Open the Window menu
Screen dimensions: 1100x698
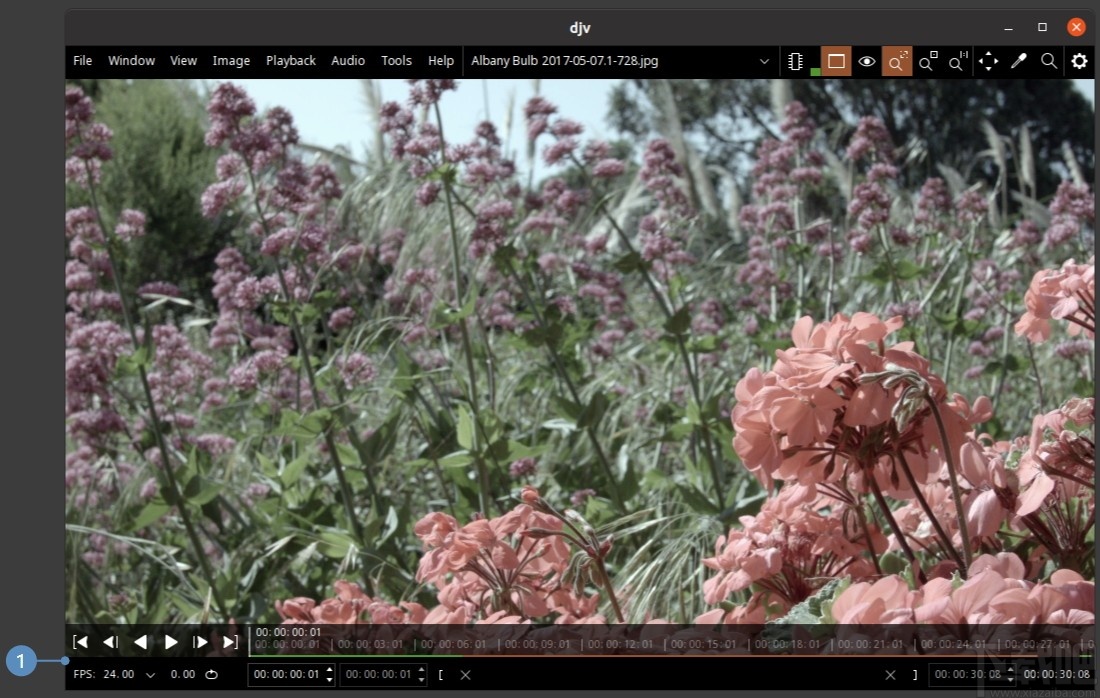coord(131,61)
